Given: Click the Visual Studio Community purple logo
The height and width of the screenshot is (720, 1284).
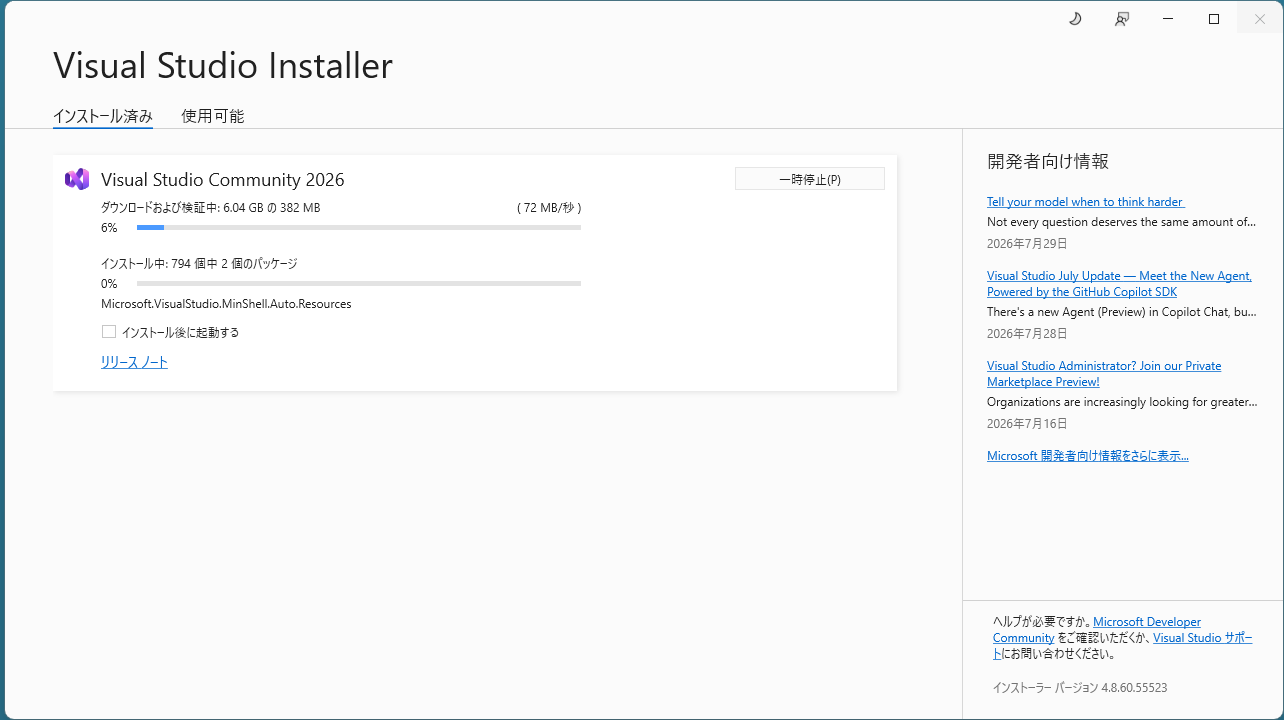Looking at the screenshot, I should click(x=77, y=179).
